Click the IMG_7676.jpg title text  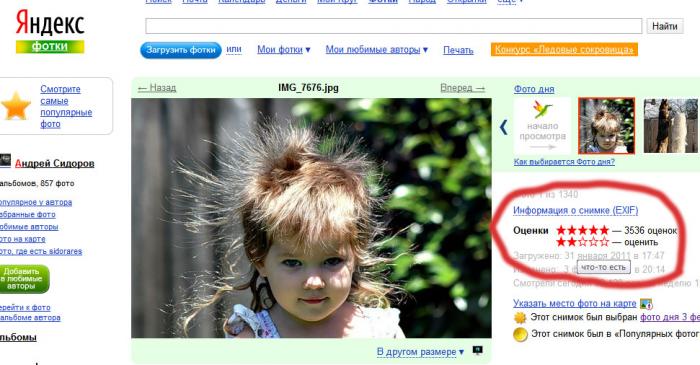pos(308,87)
